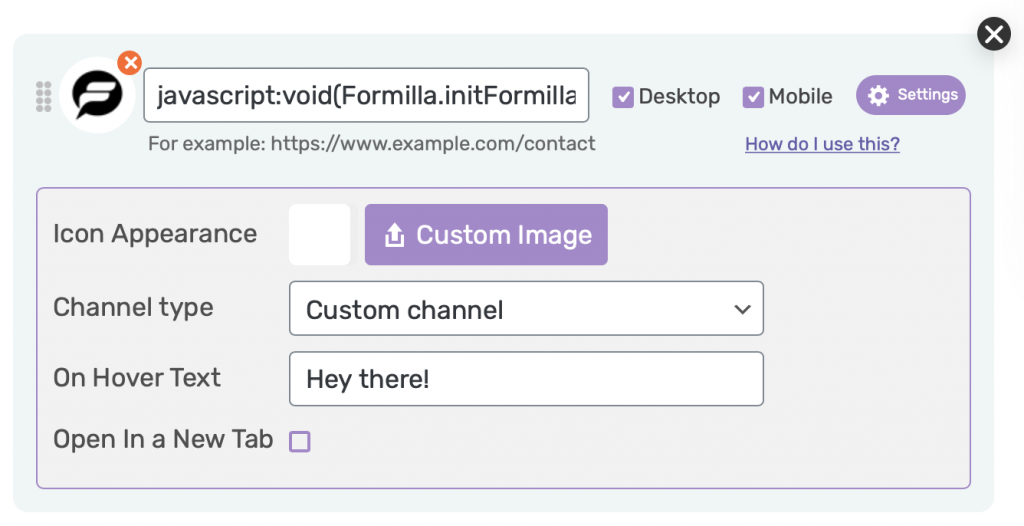Enable the Open In a New Tab checkbox
Image resolution: width=1024 pixels, height=526 pixels.
pyautogui.click(x=300, y=441)
